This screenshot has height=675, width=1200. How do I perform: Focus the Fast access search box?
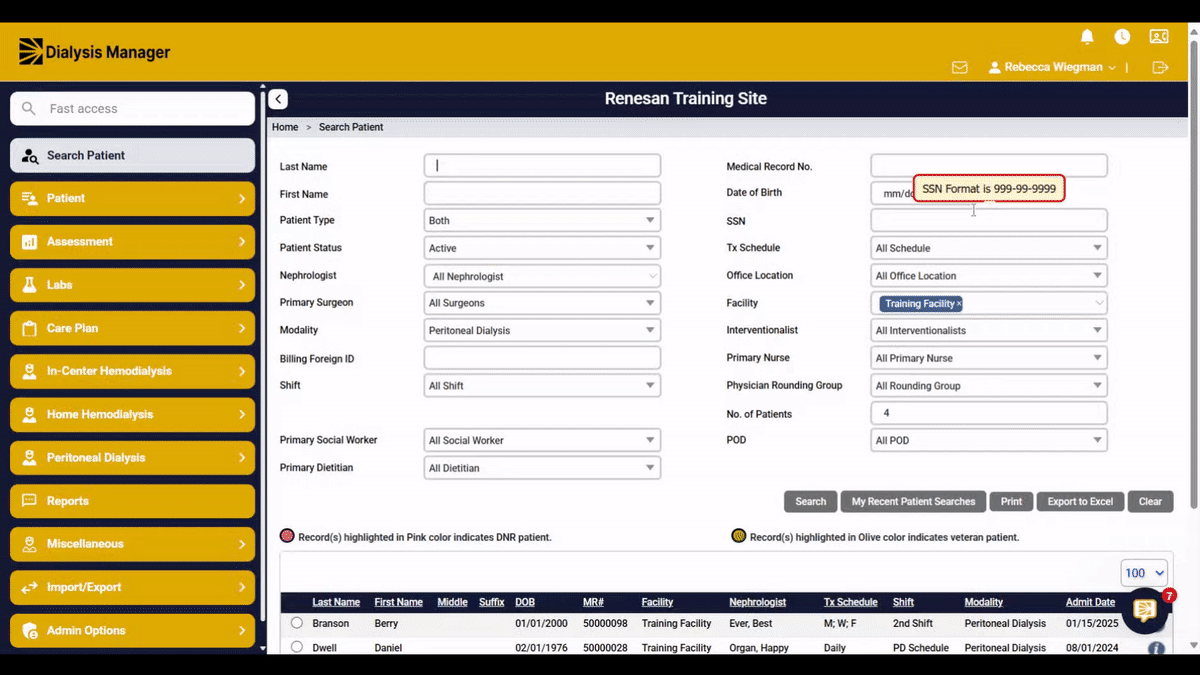133,109
